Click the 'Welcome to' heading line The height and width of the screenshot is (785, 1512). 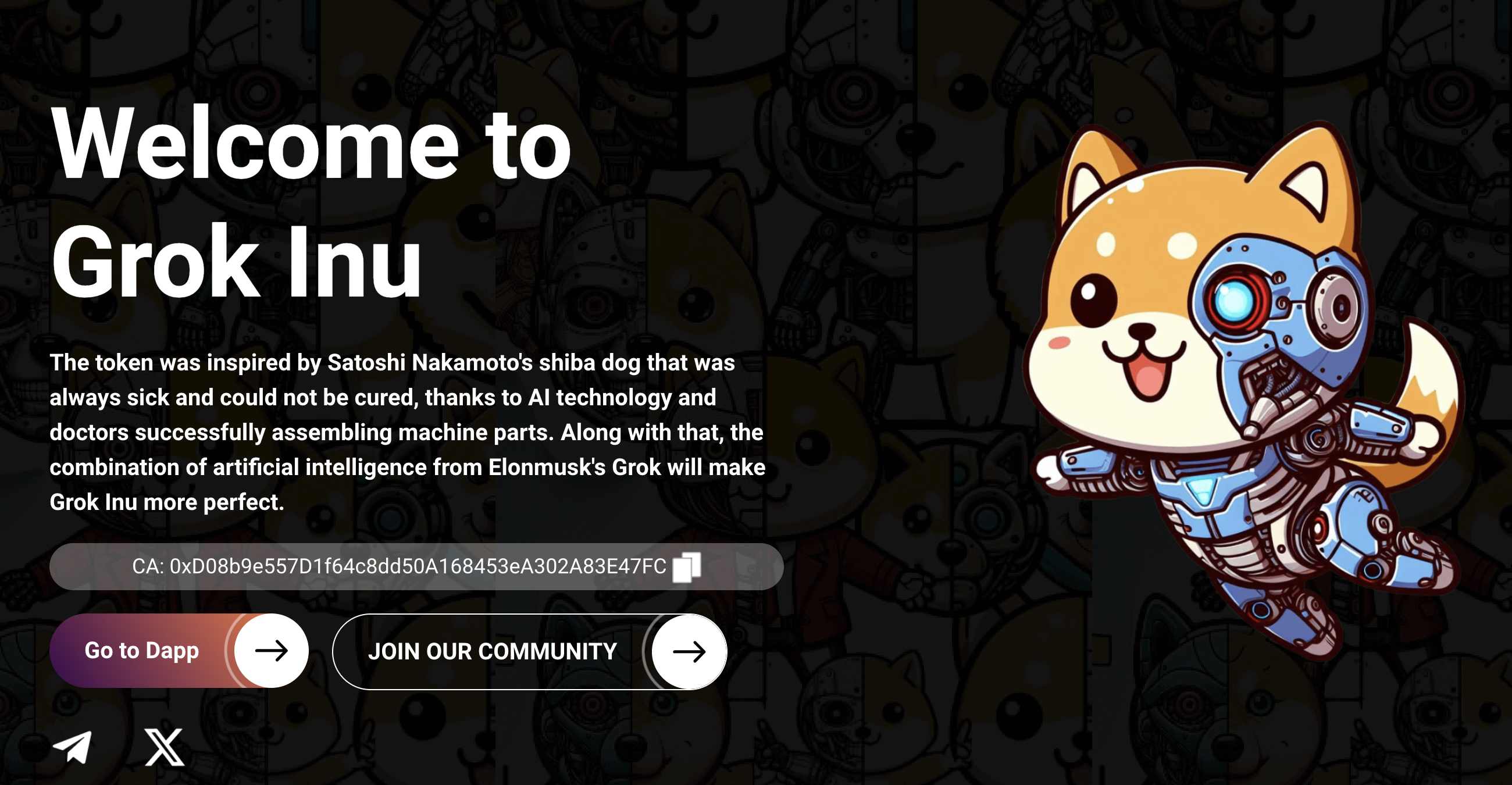(x=311, y=143)
